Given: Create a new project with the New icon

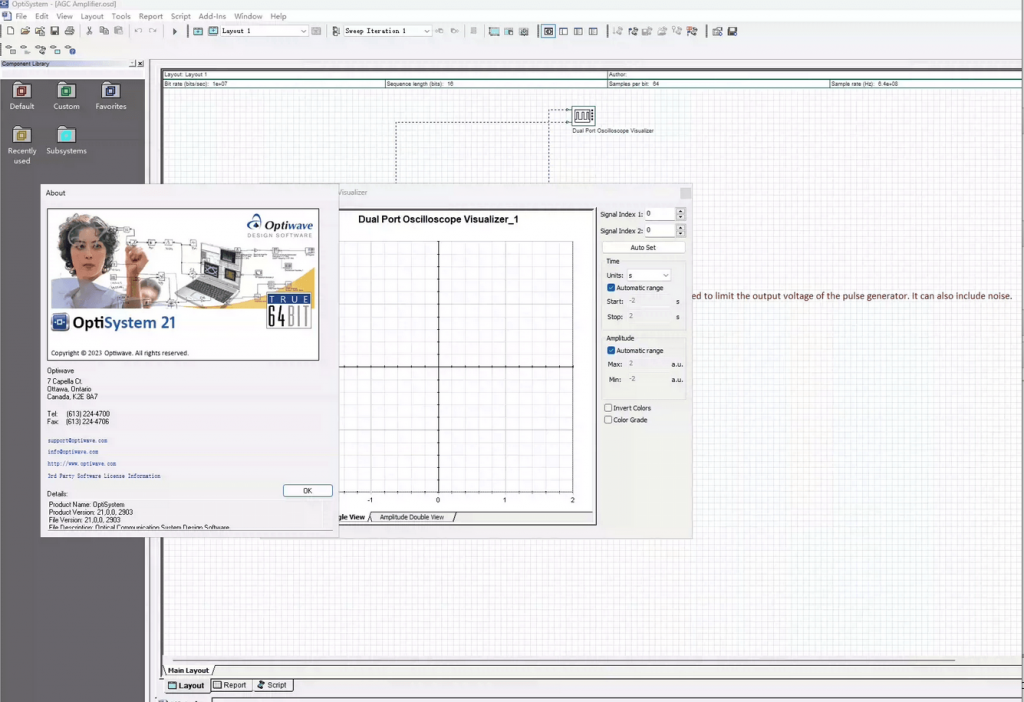Looking at the screenshot, I should (10, 31).
